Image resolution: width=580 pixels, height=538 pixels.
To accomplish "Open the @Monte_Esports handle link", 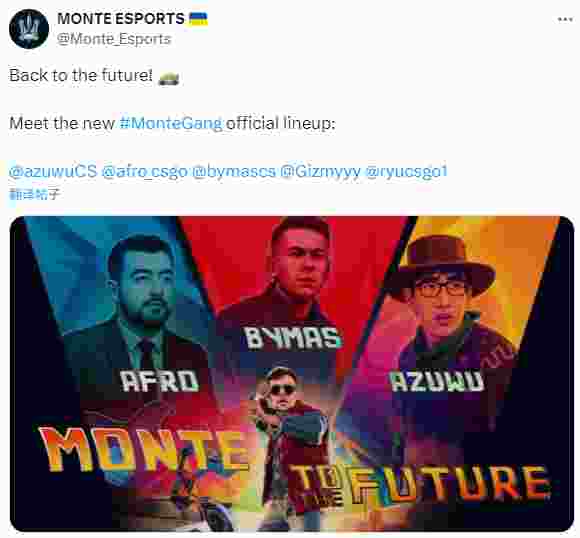I will [x=114, y=39].
